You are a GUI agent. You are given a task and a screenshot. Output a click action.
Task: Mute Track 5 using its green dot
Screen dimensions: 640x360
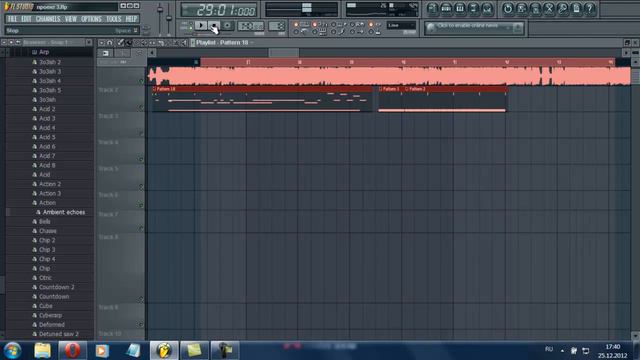click(141, 187)
